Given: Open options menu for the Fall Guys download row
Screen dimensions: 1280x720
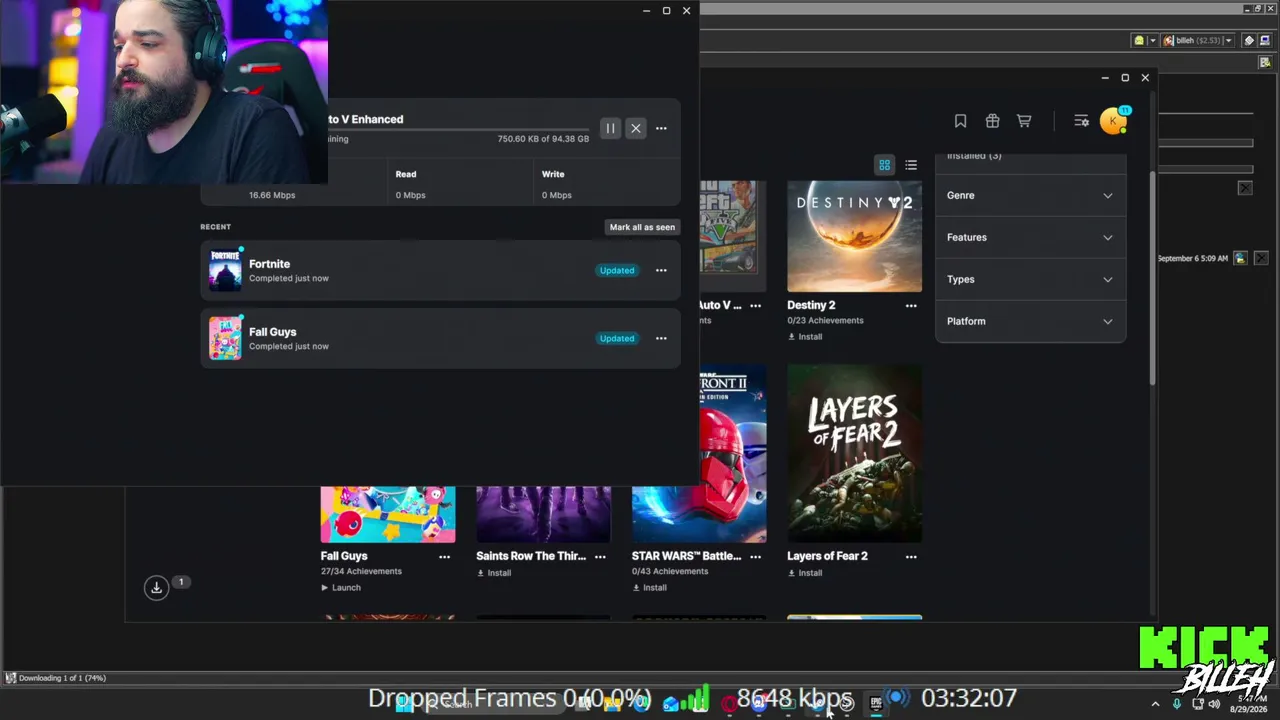Looking at the screenshot, I should pyautogui.click(x=661, y=338).
